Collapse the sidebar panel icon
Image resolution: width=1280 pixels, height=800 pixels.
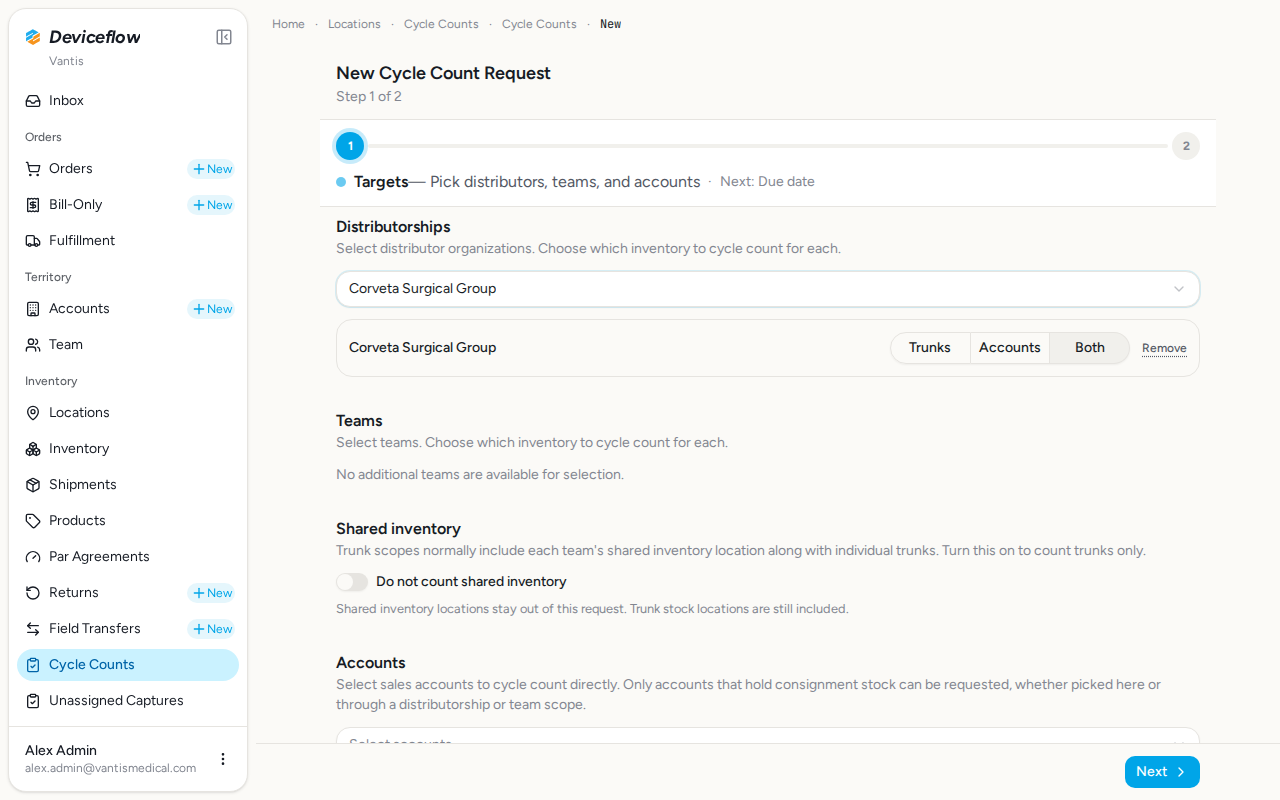tap(224, 37)
